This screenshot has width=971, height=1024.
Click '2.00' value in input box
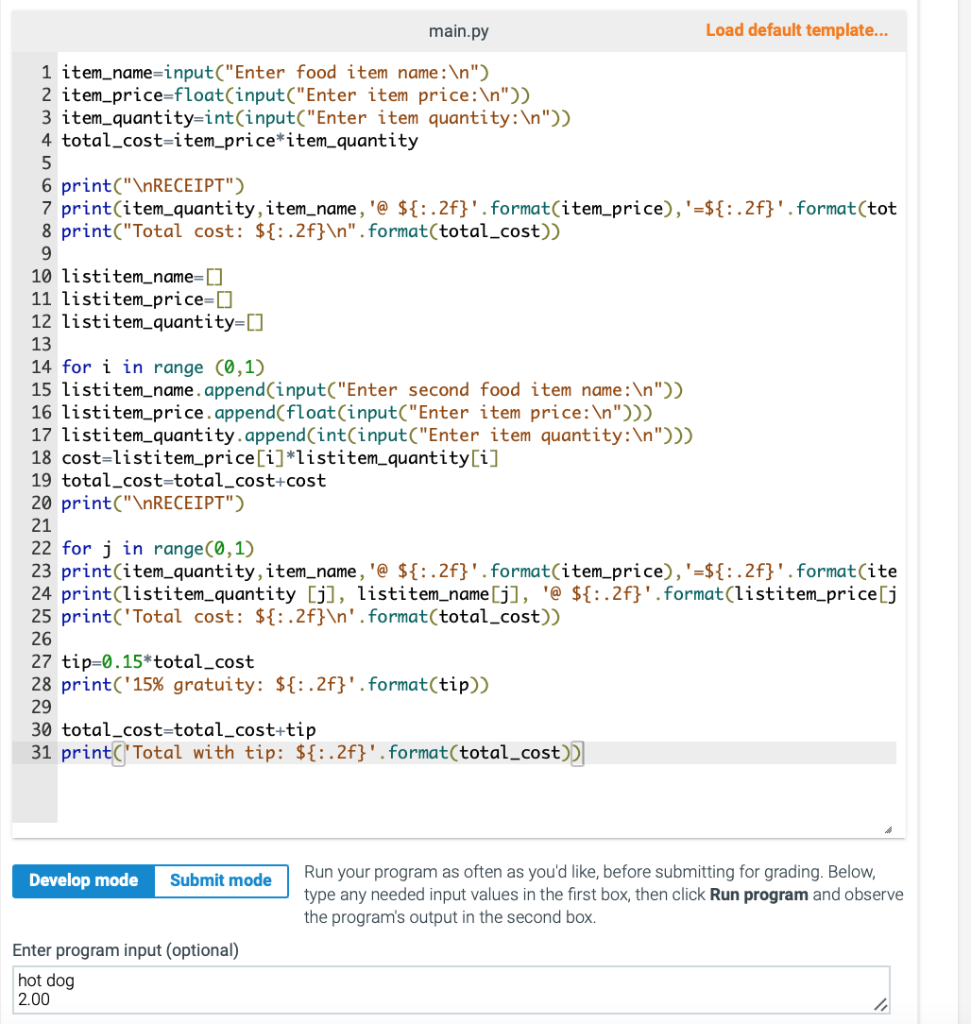click(x=34, y=999)
